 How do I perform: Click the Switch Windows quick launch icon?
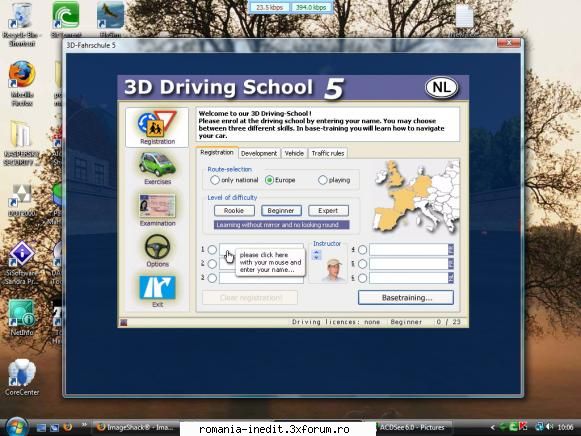tap(54, 427)
